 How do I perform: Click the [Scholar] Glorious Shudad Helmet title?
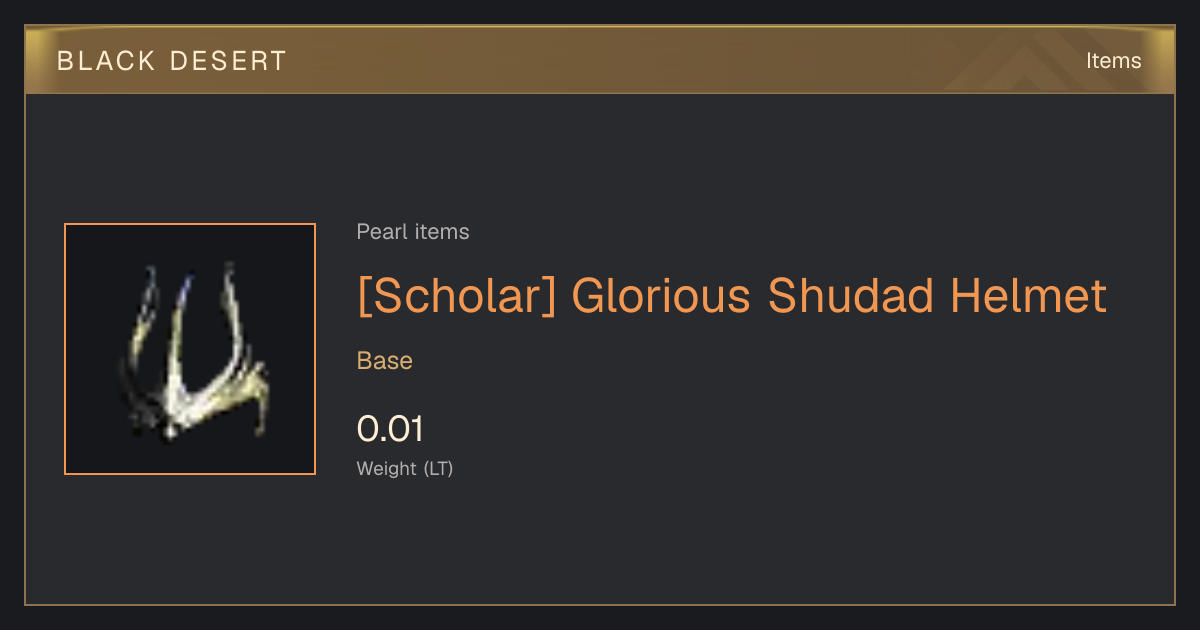732,296
